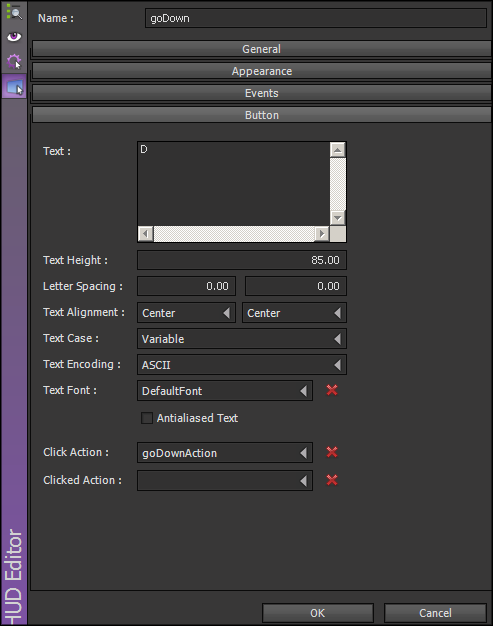Expand the Appearance section header
The width and height of the screenshot is (493, 626).
261,71
